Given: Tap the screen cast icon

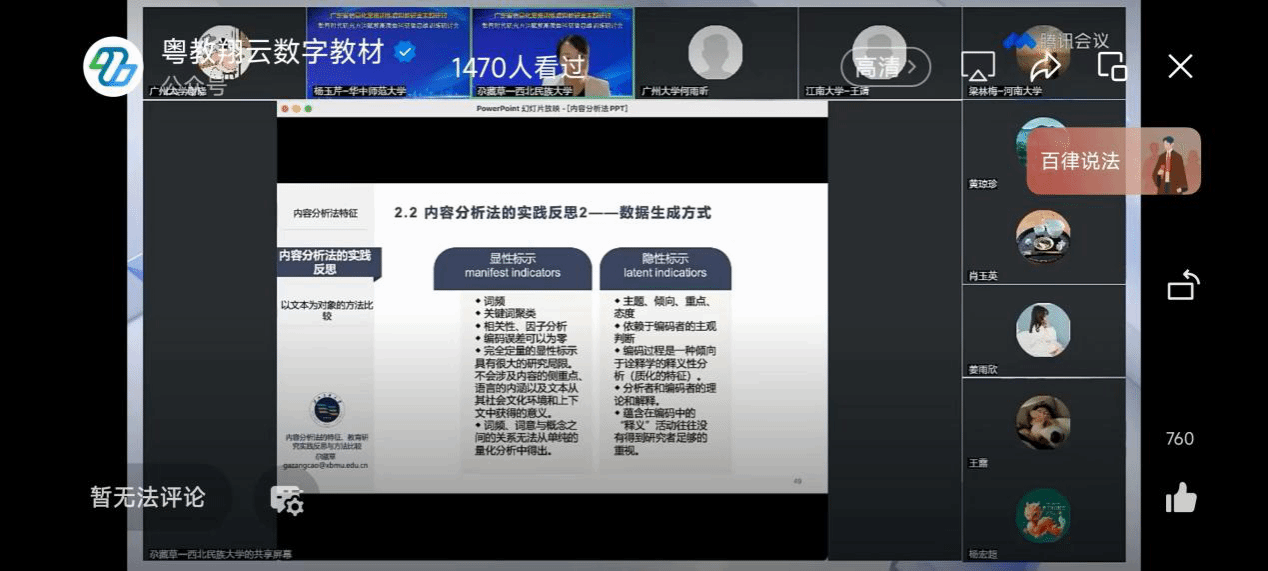Looking at the screenshot, I should click(977, 66).
